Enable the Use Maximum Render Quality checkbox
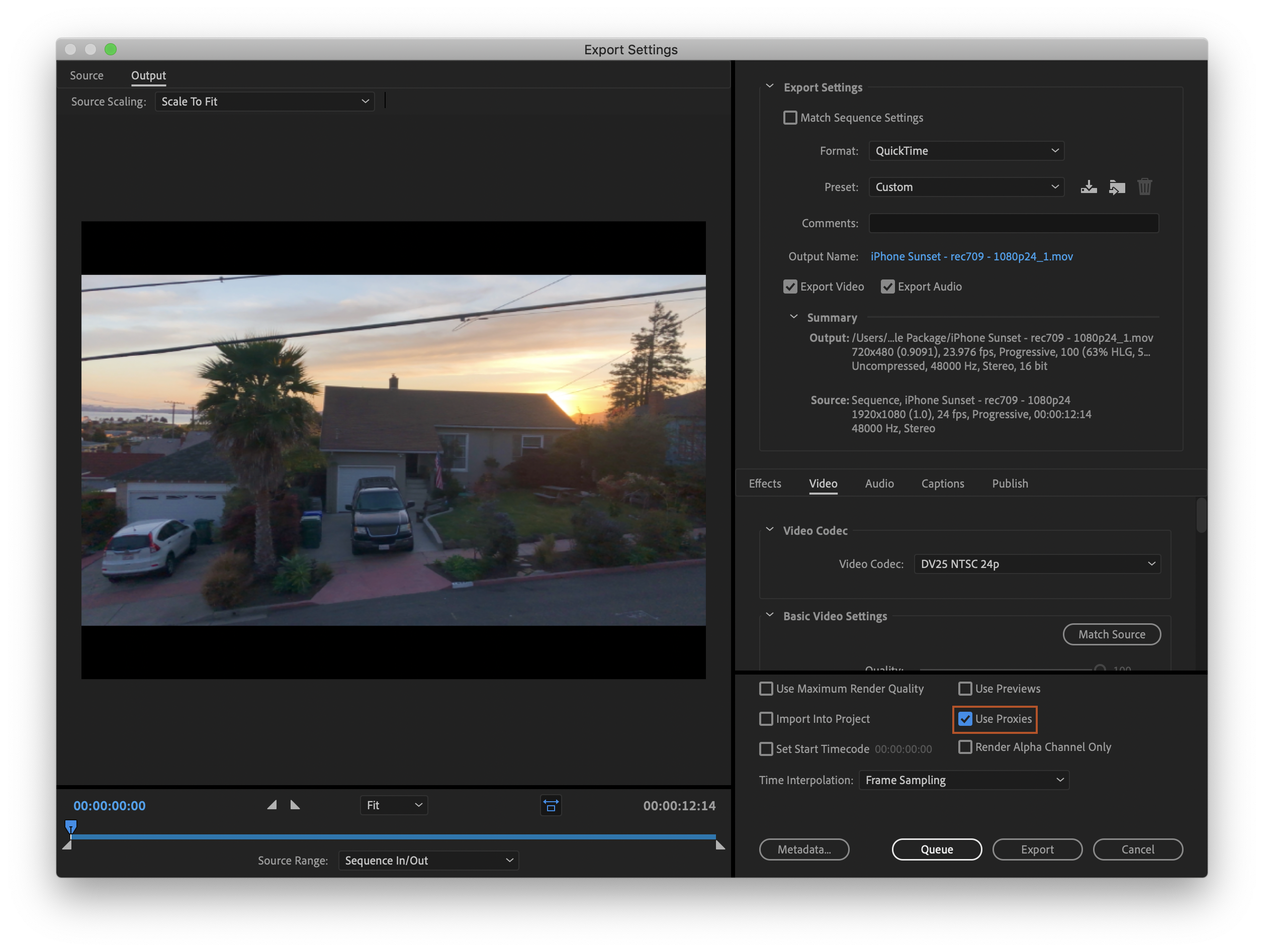The height and width of the screenshot is (952, 1264). [x=766, y=688]
